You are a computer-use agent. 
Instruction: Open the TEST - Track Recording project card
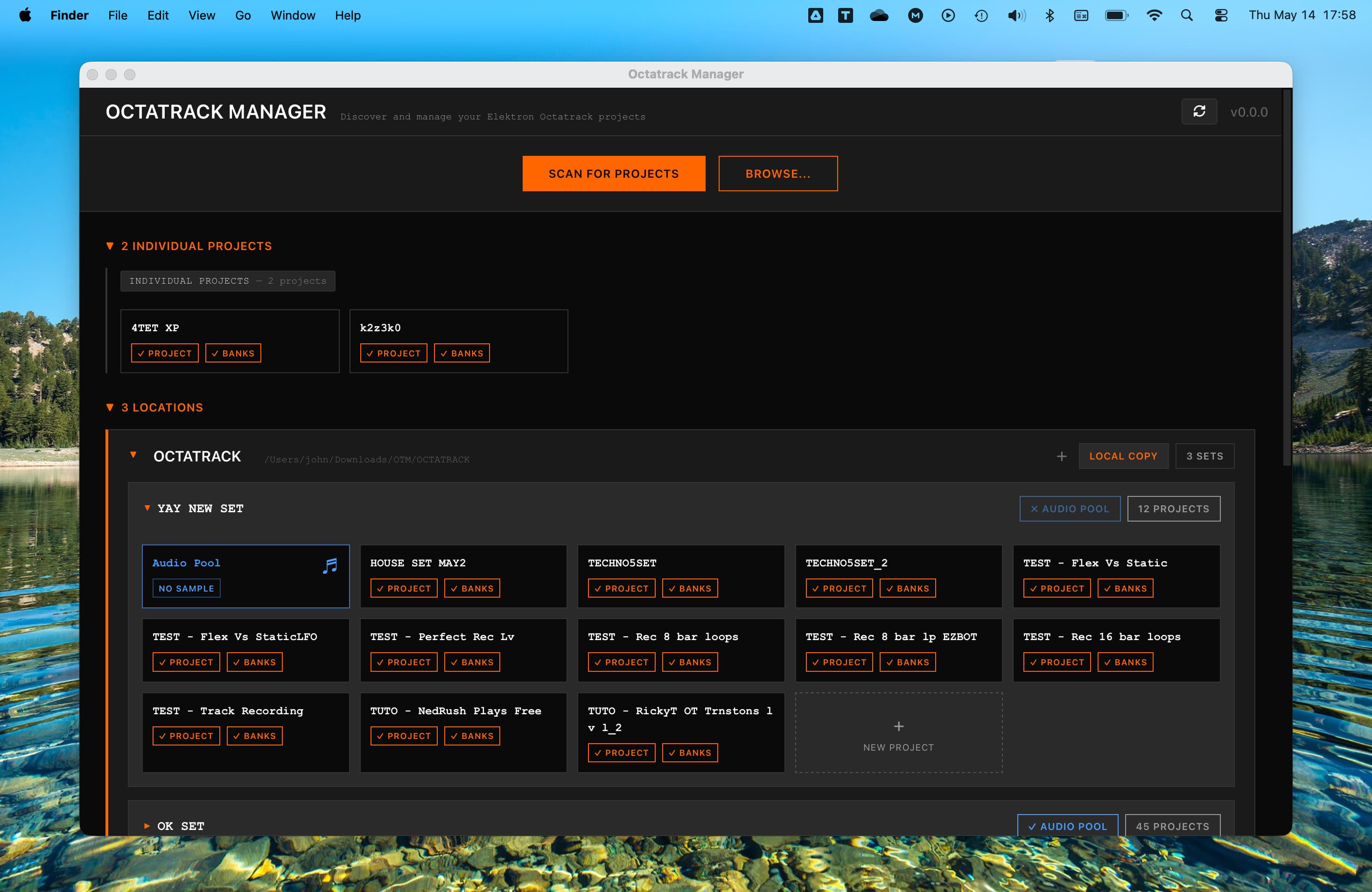point(245,732)
